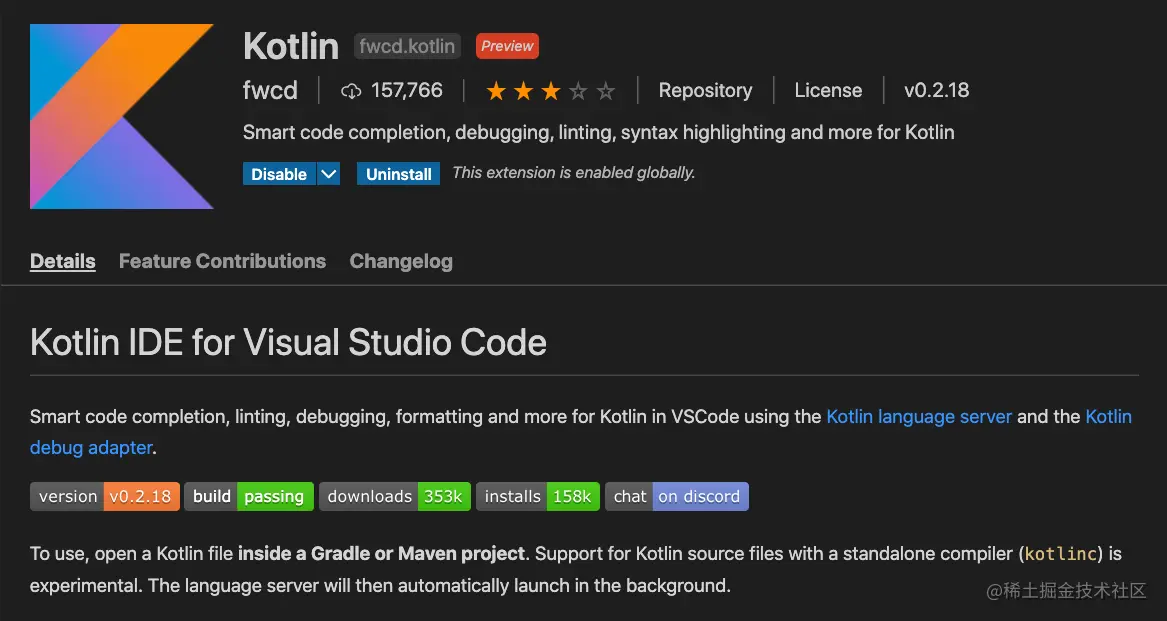Image resolution: width=1167 pixels, height=621 pixels.
Task: Open the License link
Action: click(828, 90)
